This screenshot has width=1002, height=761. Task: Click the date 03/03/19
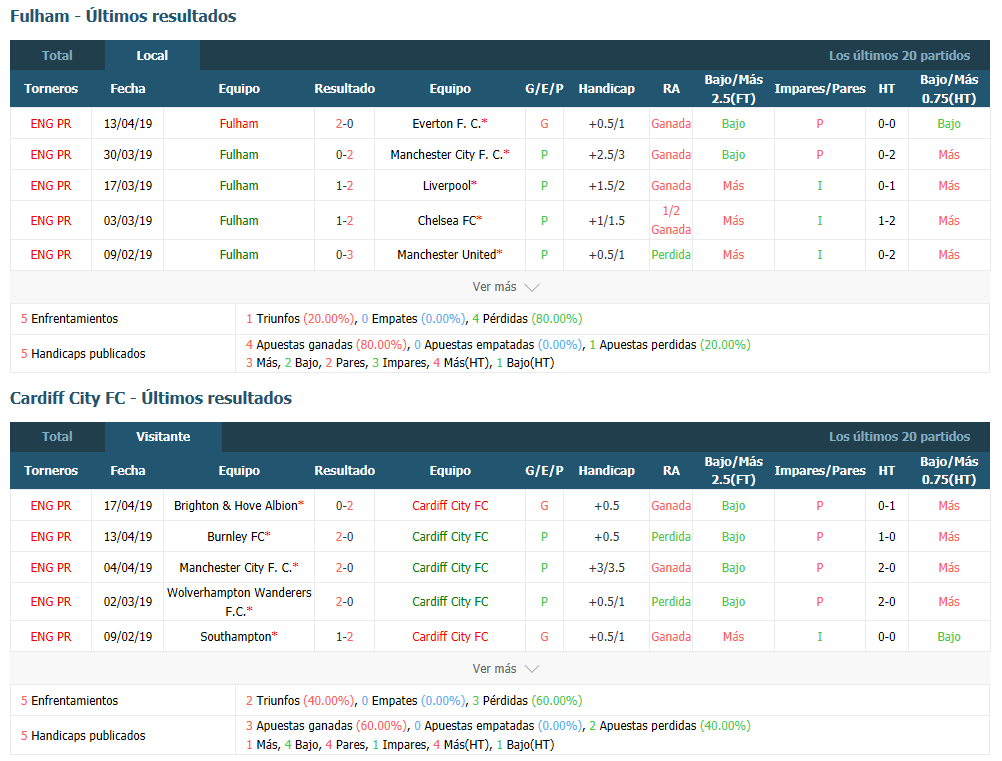tap(128, 220)
